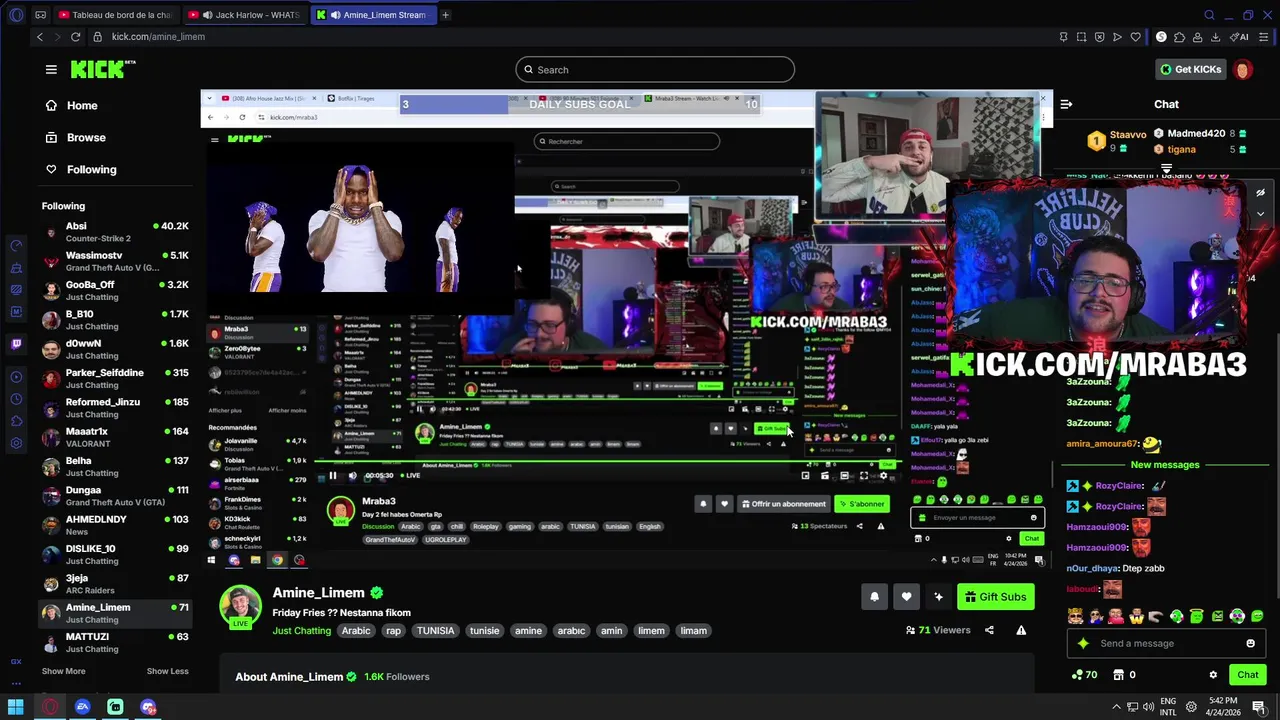Screen dimensions: 1280x720
Task: Open the share stream icon
Action: [989, 630]
